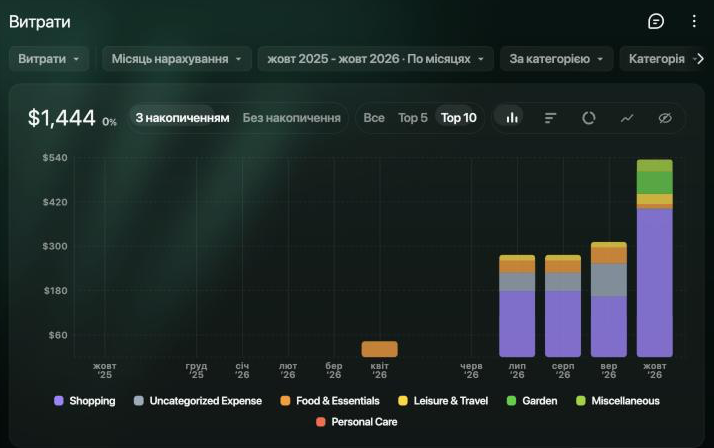Toggle the Uncategorized Expense legend item

click(198, 401)
